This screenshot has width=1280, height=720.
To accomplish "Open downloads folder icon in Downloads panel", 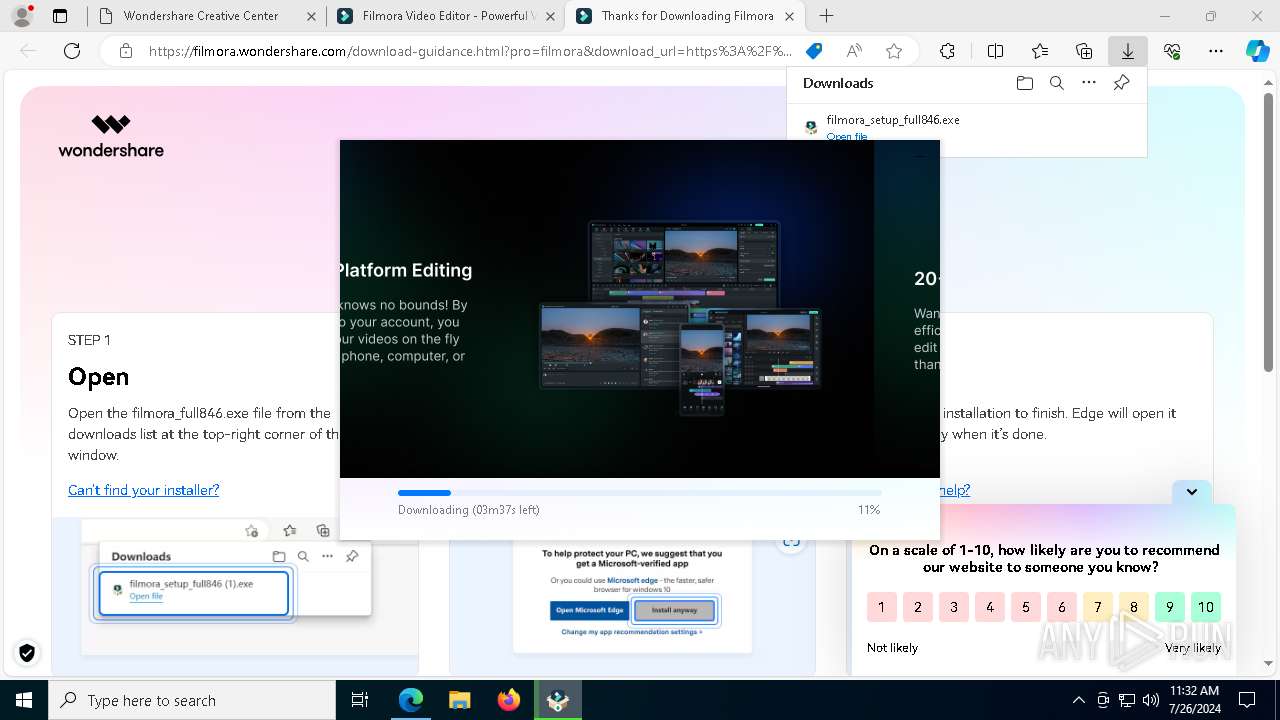I will 1024,83.
